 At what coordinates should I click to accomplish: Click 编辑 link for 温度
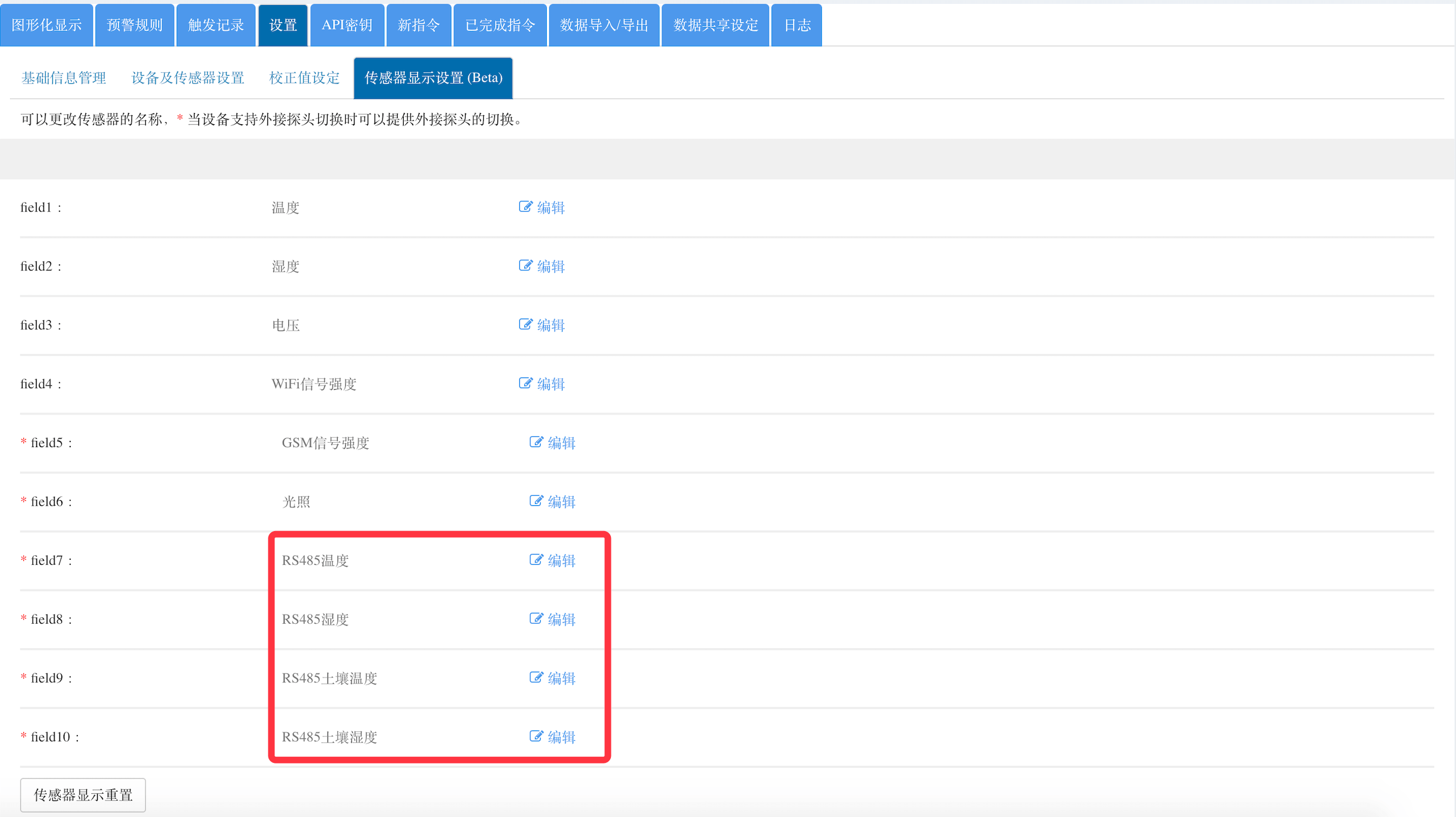pos(551,208)
